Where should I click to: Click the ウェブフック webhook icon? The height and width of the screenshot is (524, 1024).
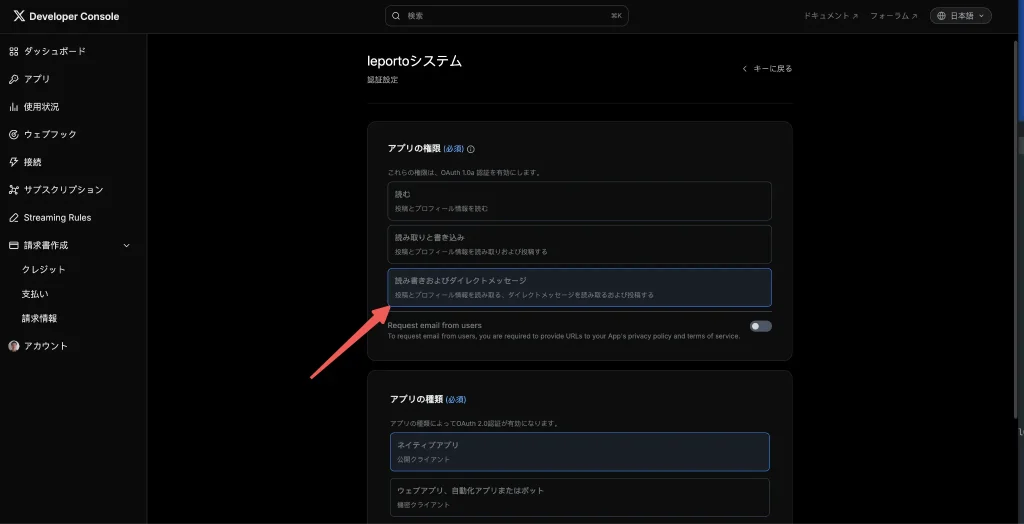tap(14, 134)
